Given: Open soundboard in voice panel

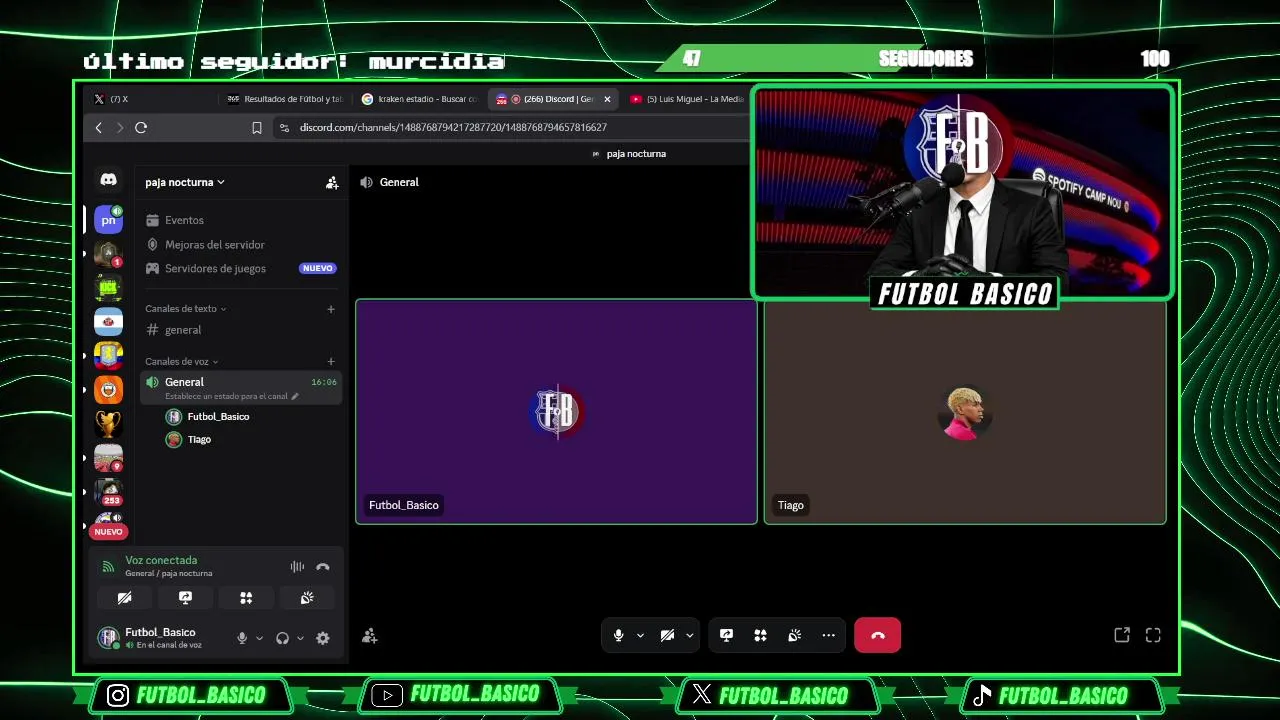Looking at the screenshot, I should pos(307,598).
